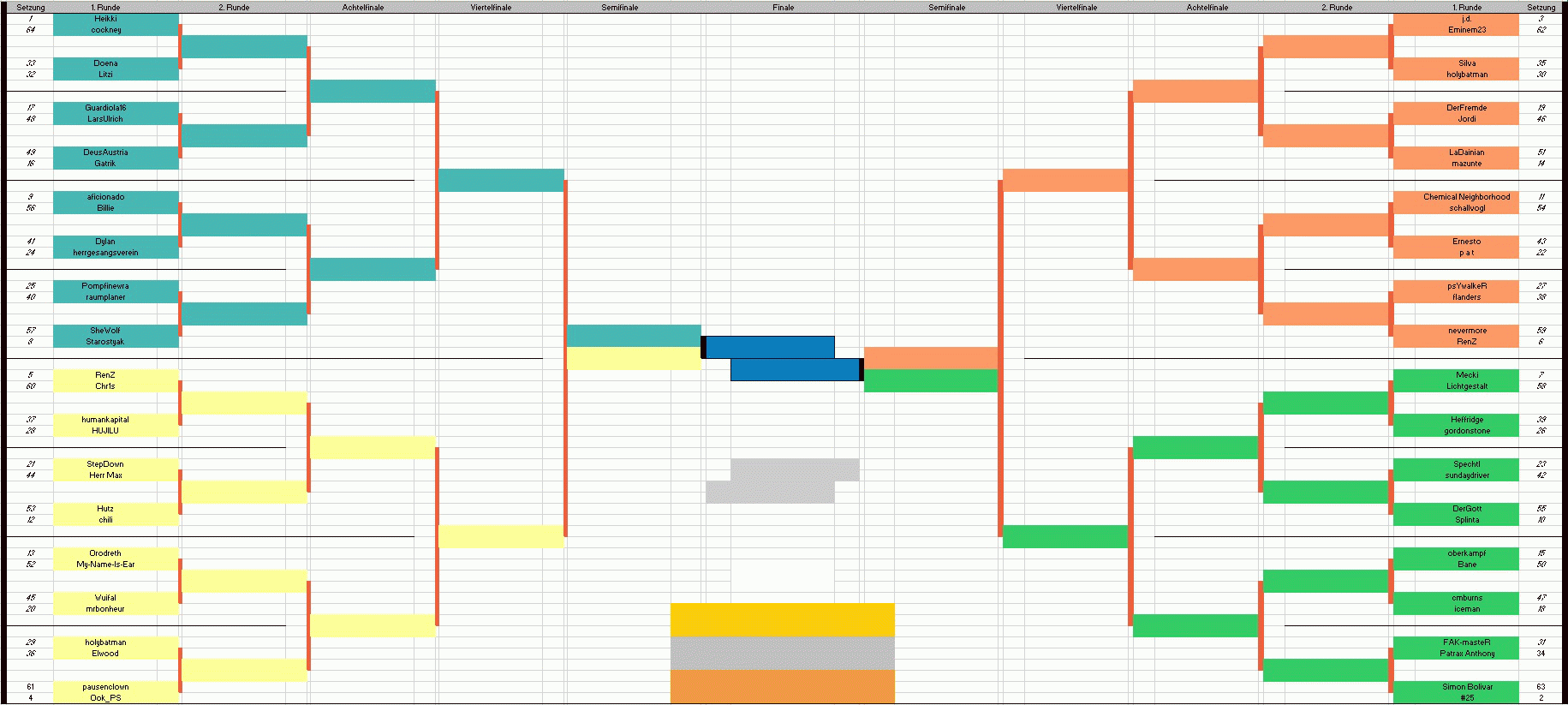This screenshot has width=1568, height=705.
Task: Click the 'nevermore' name cell
Action: (x=1456, y=331)
